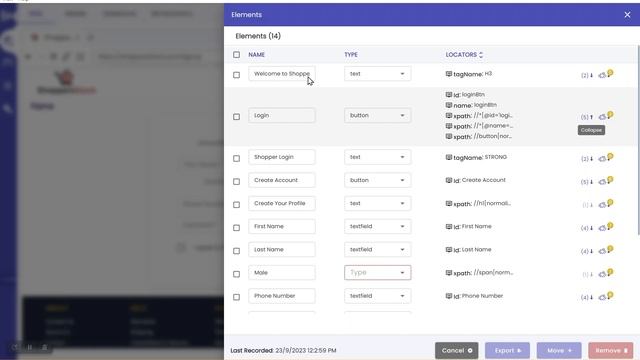Open the empty Type dropdown for Male

[378, 273]
